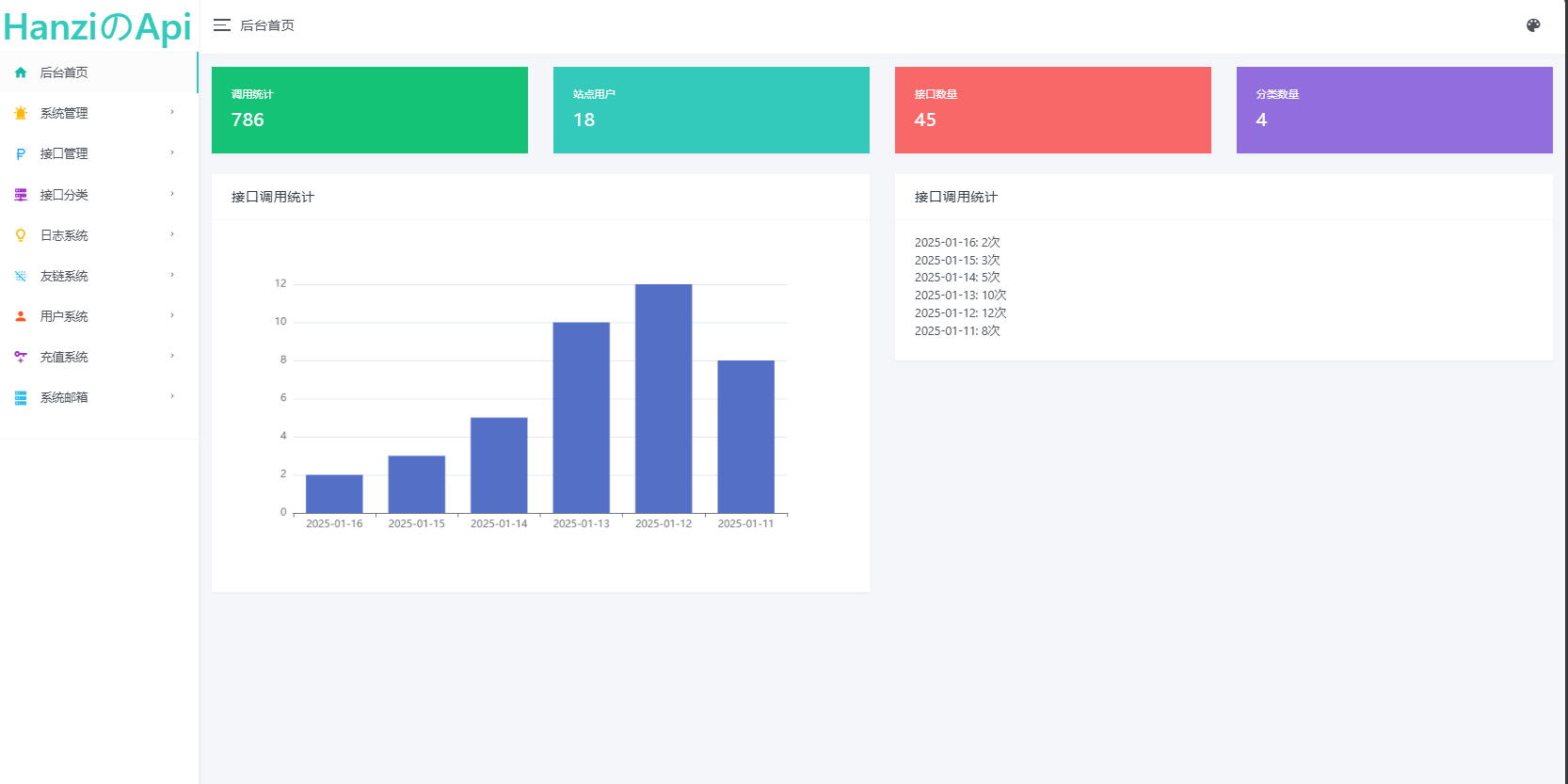Click the 日志系统 lightbulb icon
Screen dimensions: 1568x784
(21, 235)
